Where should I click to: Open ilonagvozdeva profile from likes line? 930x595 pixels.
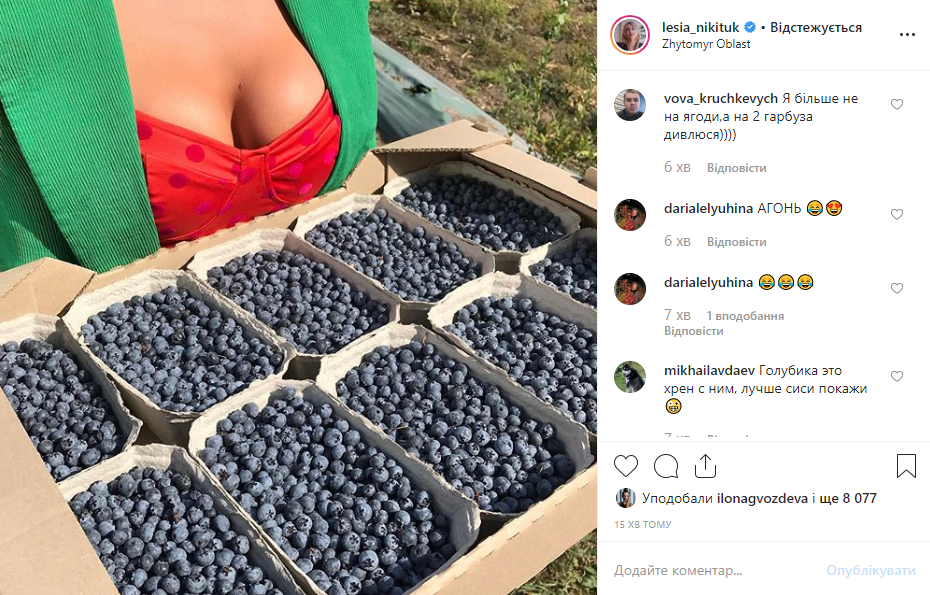[762, 498]
